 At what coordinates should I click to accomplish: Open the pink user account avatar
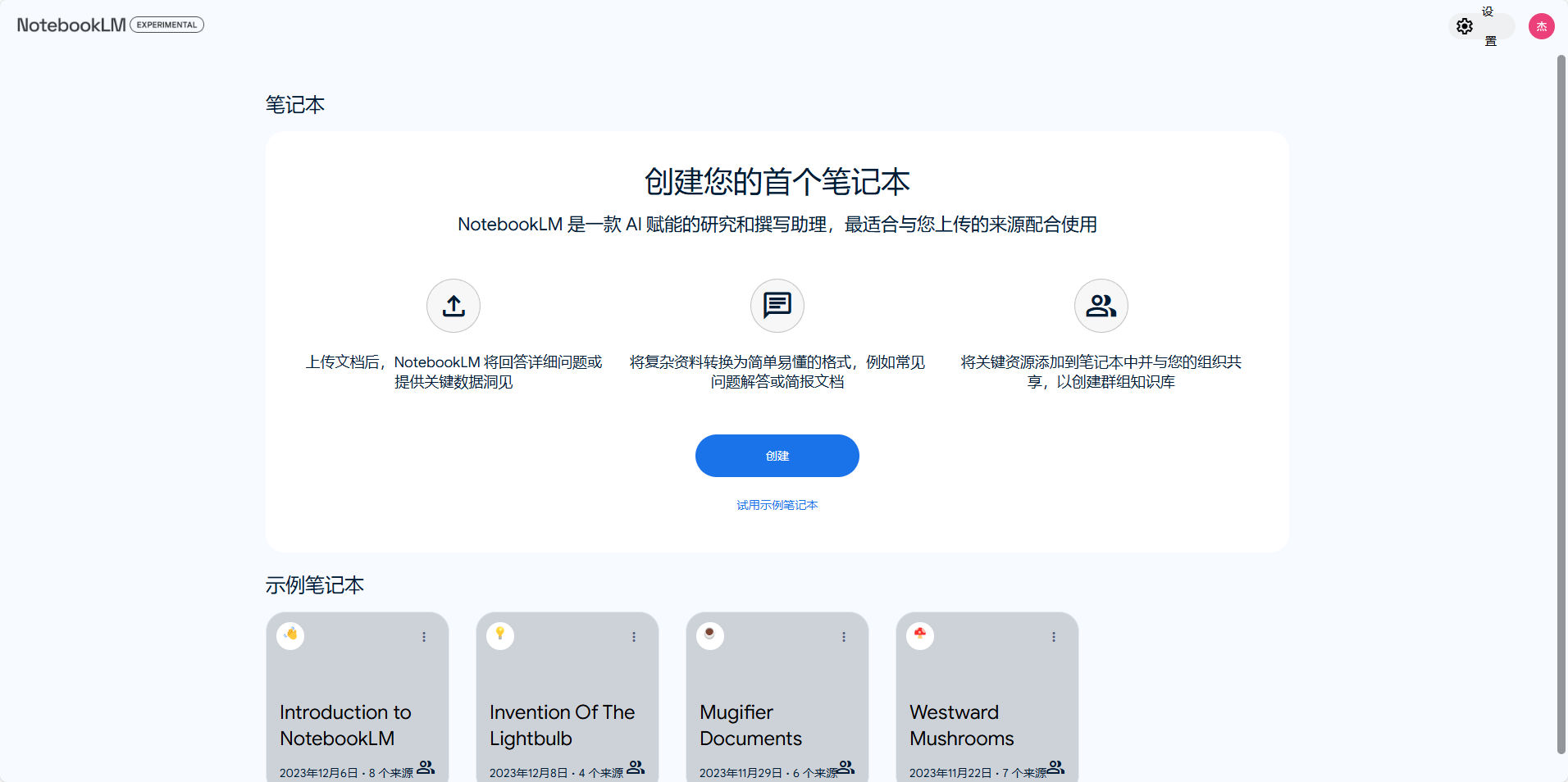click(1542, 26)
